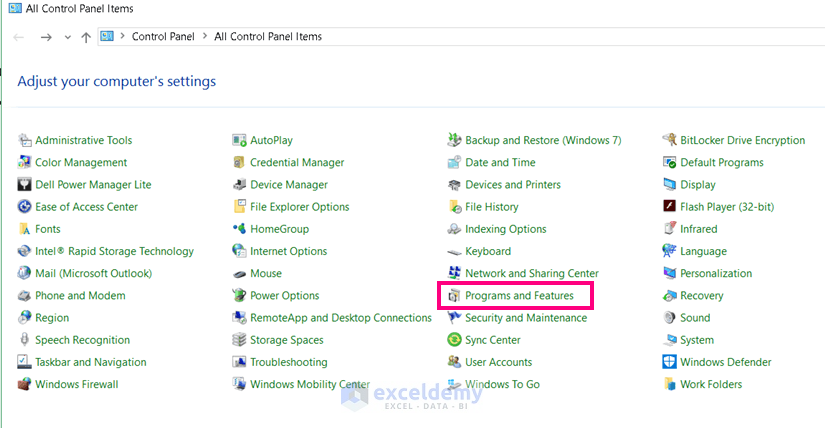Go forward with the Forward arrow
Screen dimensions: 825x428
tap(46, 37)
